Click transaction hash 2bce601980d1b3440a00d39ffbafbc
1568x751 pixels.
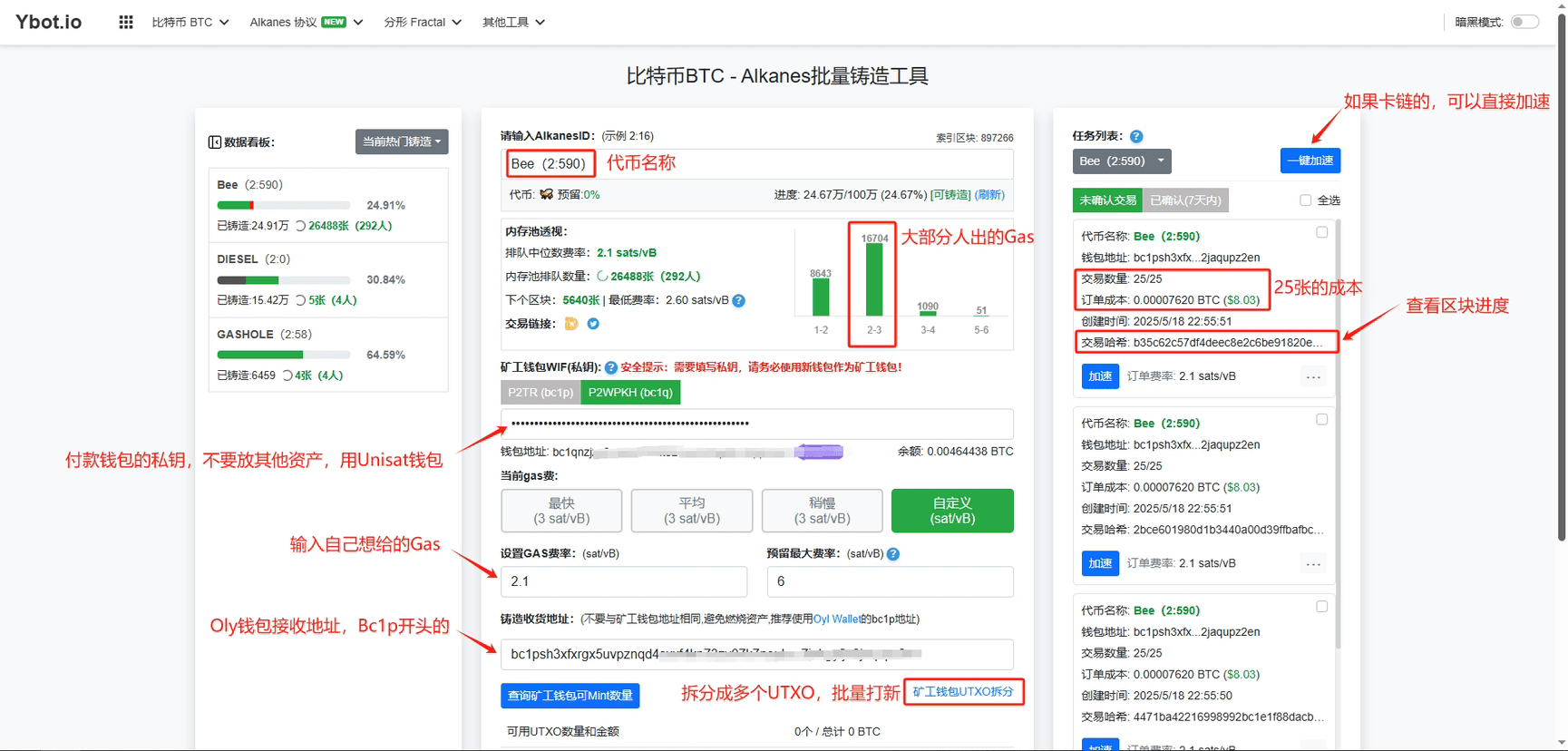click(x=1228, y=530)
